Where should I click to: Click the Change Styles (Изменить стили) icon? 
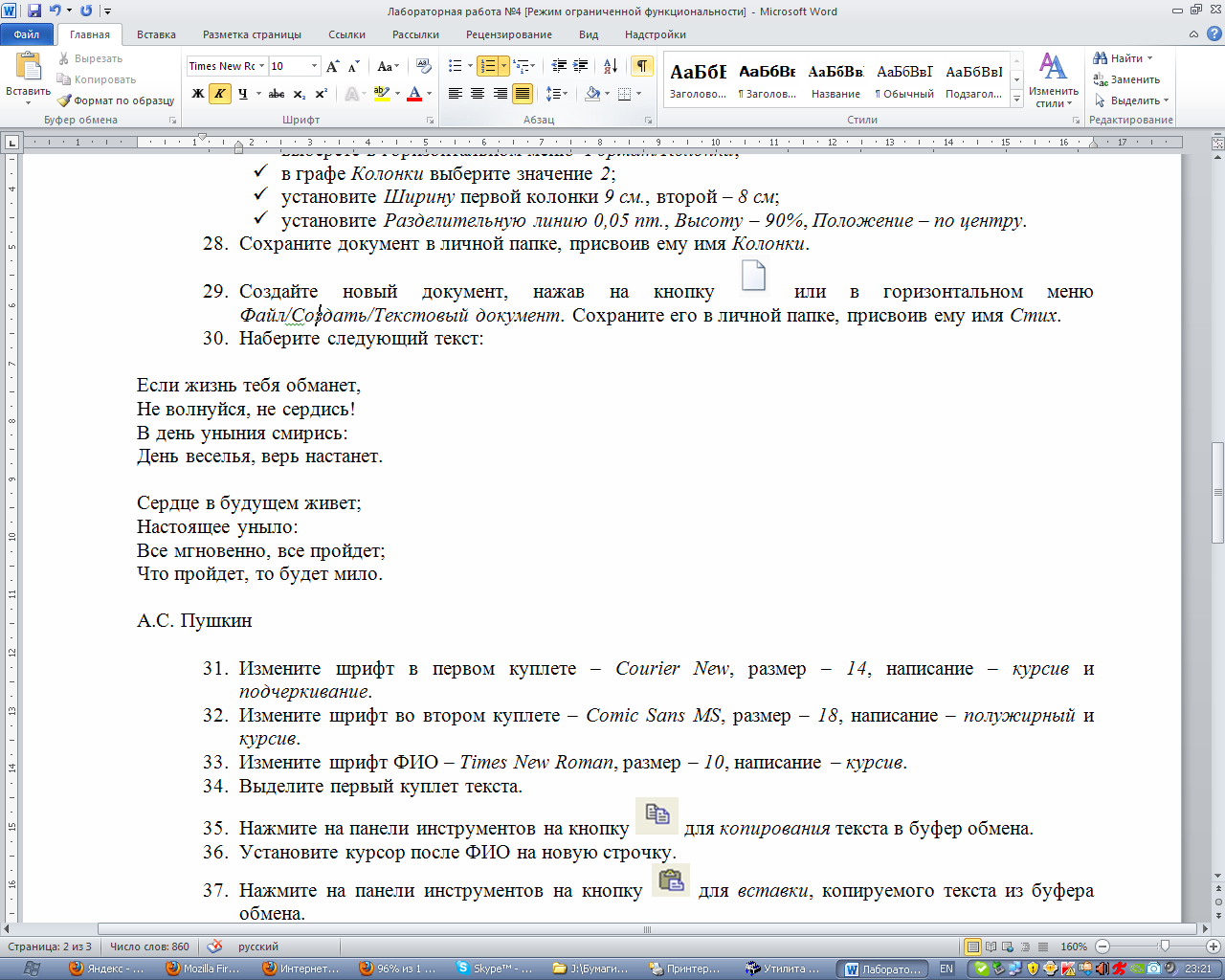pos(1054,80)
